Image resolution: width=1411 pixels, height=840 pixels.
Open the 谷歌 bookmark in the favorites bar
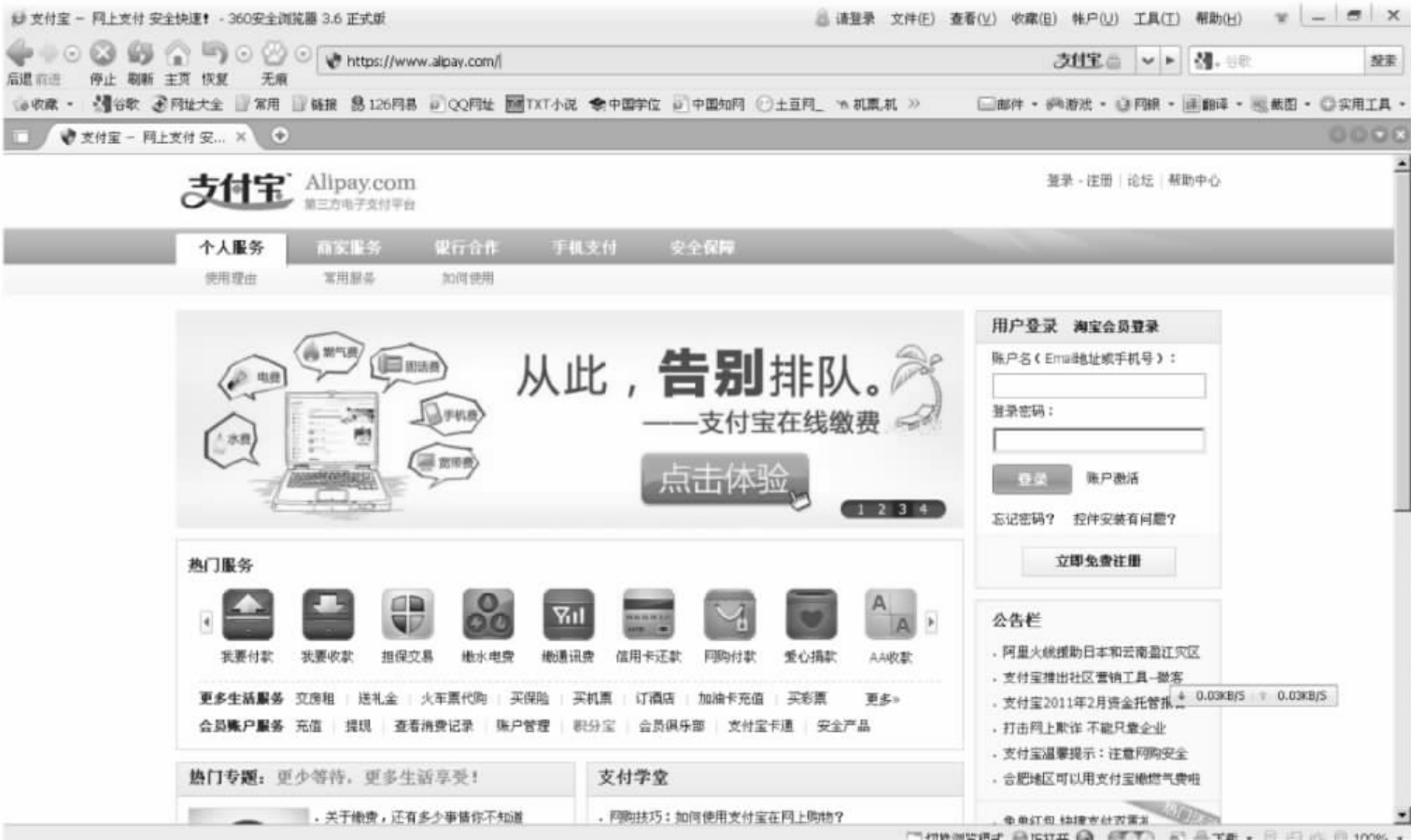(x=116, y=104)
